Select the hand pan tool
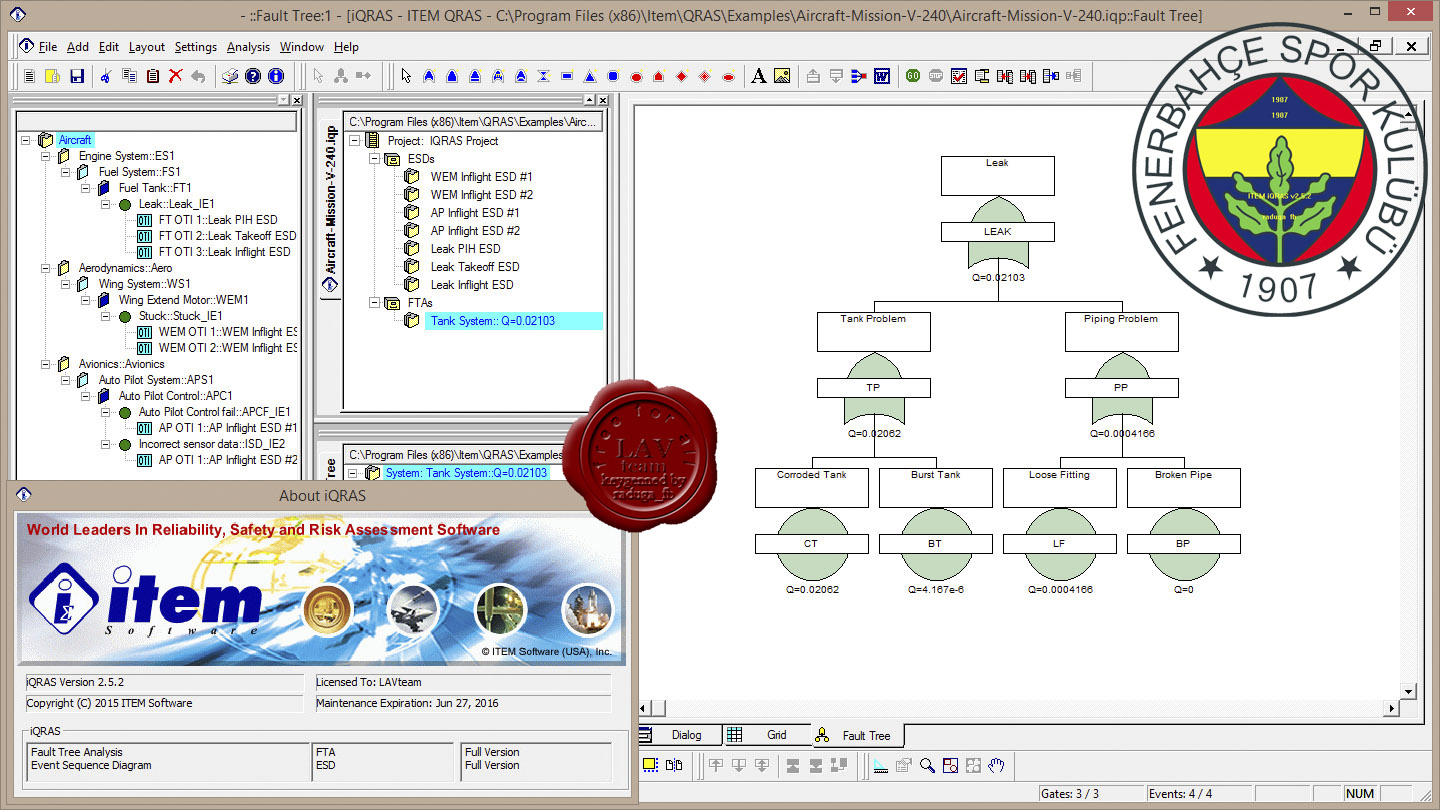The image size is (1440, 810). click(x=996, y=766)
